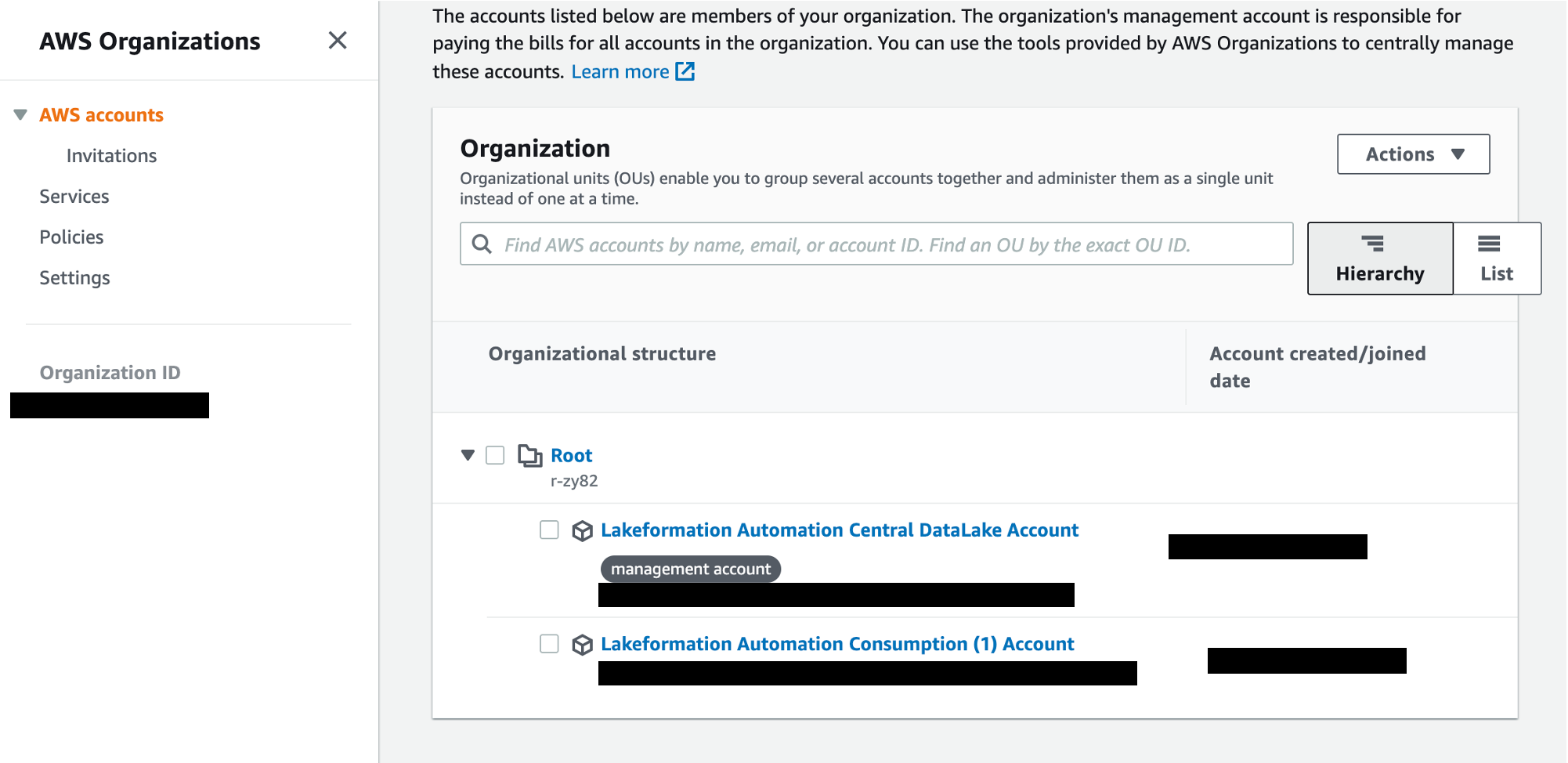
Task: Open Services in the sidebar
Action: (x=74, y=197)
